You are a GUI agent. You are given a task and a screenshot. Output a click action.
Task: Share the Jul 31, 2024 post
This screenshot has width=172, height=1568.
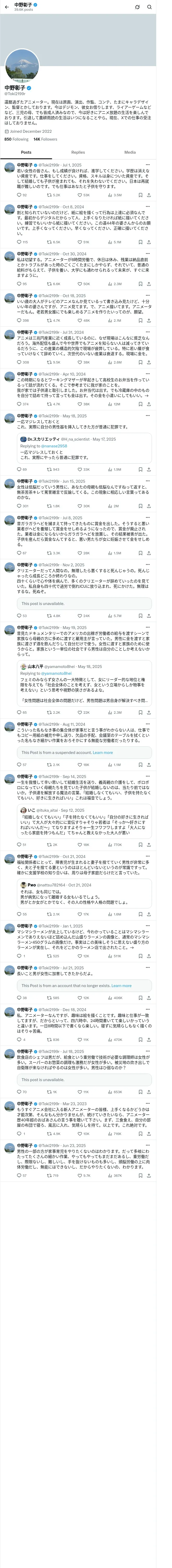point(149,362)
